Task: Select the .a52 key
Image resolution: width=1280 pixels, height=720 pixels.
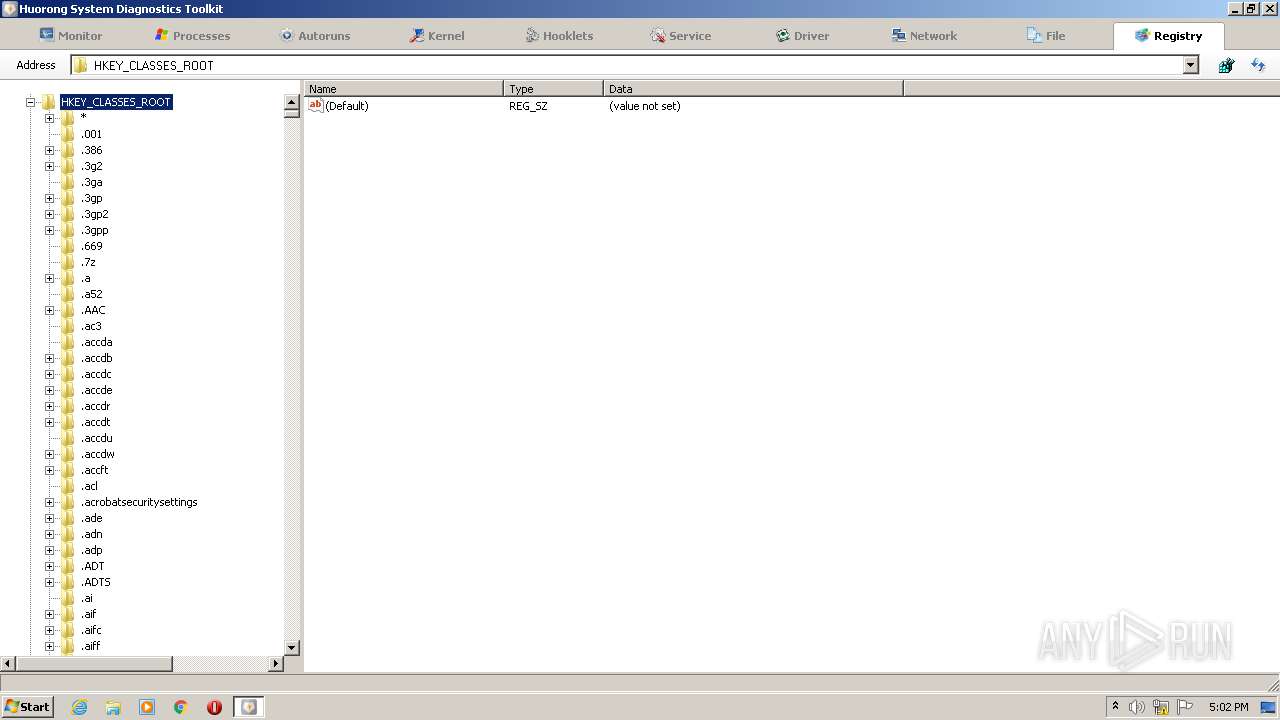Action: tap(91, 294)
